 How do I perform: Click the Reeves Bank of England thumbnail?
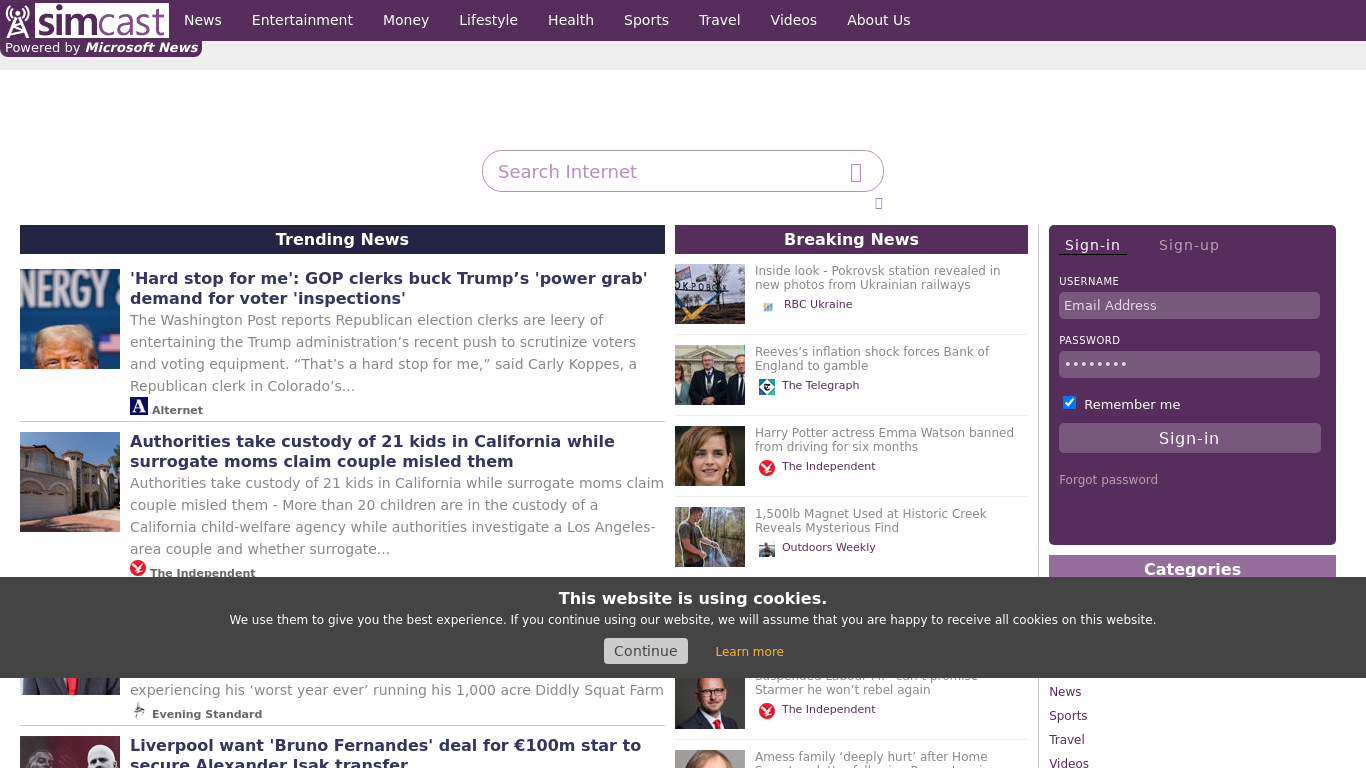click(x=710, y=375)
